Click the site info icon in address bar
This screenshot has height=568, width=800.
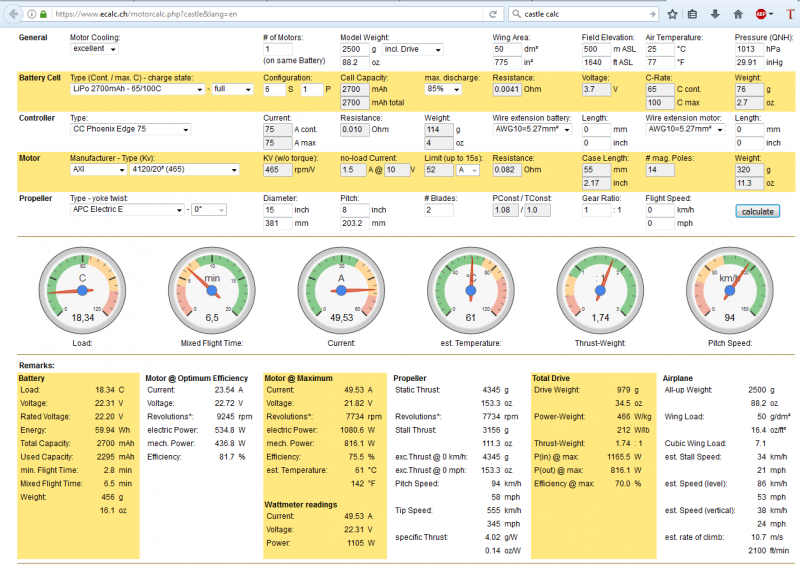(x=31, y=15)
